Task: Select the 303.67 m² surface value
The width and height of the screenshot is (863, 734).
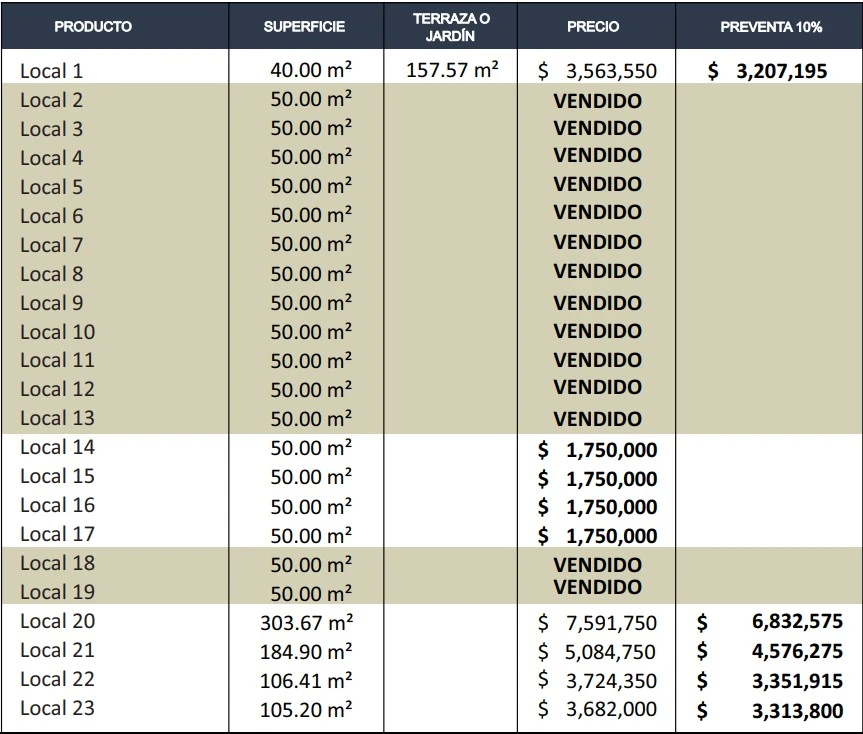Action: pyautogui.click(x=306, y=623)
